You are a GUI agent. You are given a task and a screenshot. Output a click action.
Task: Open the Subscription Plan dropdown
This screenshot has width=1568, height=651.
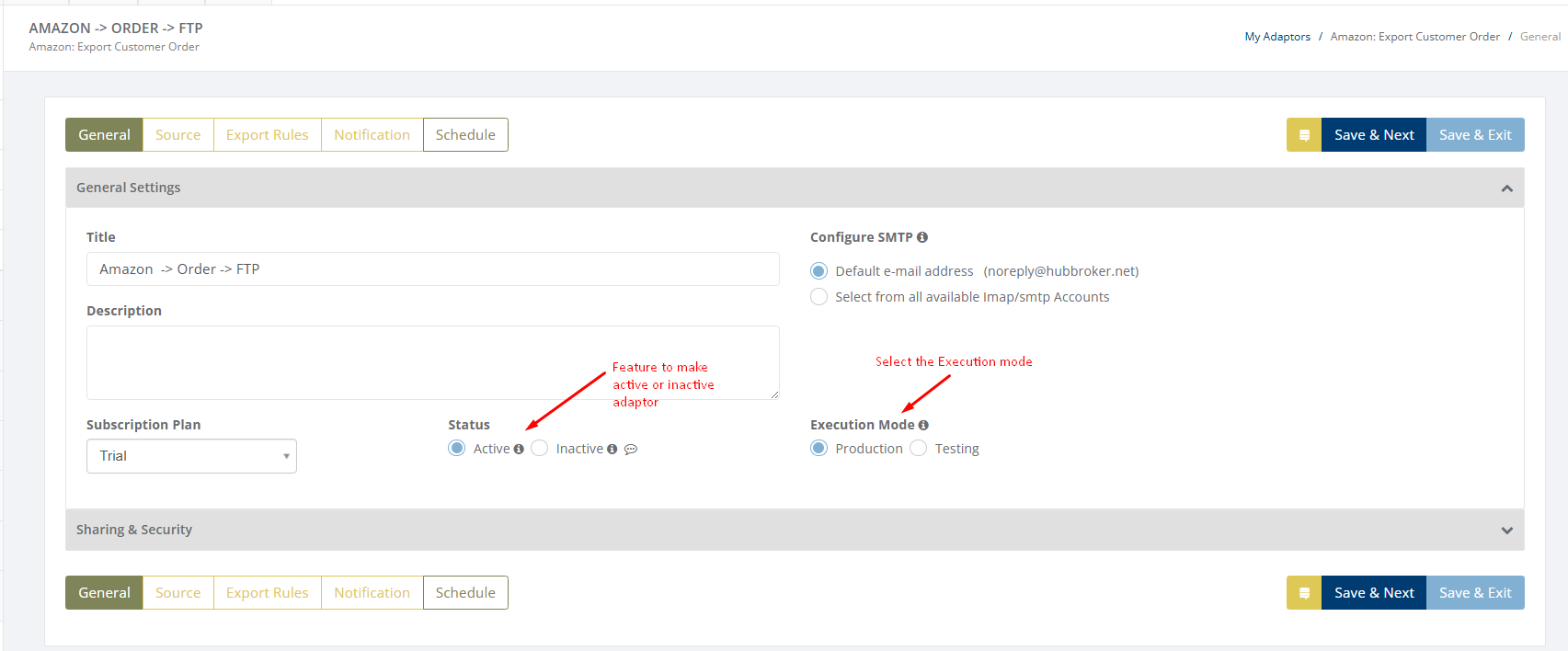191,456
